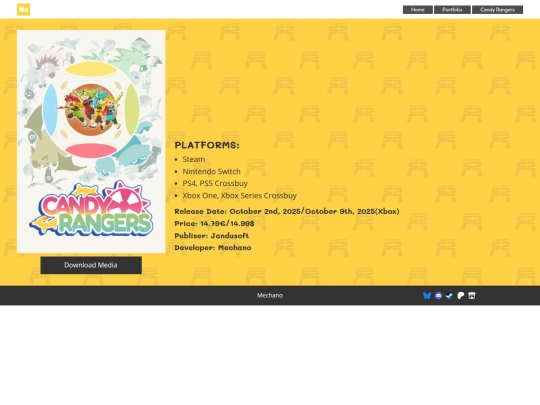Click the Price: 14.79€/14.99$ text
Image resolution: width=540 pixels, height=405 pixels.
coord(214,224)
